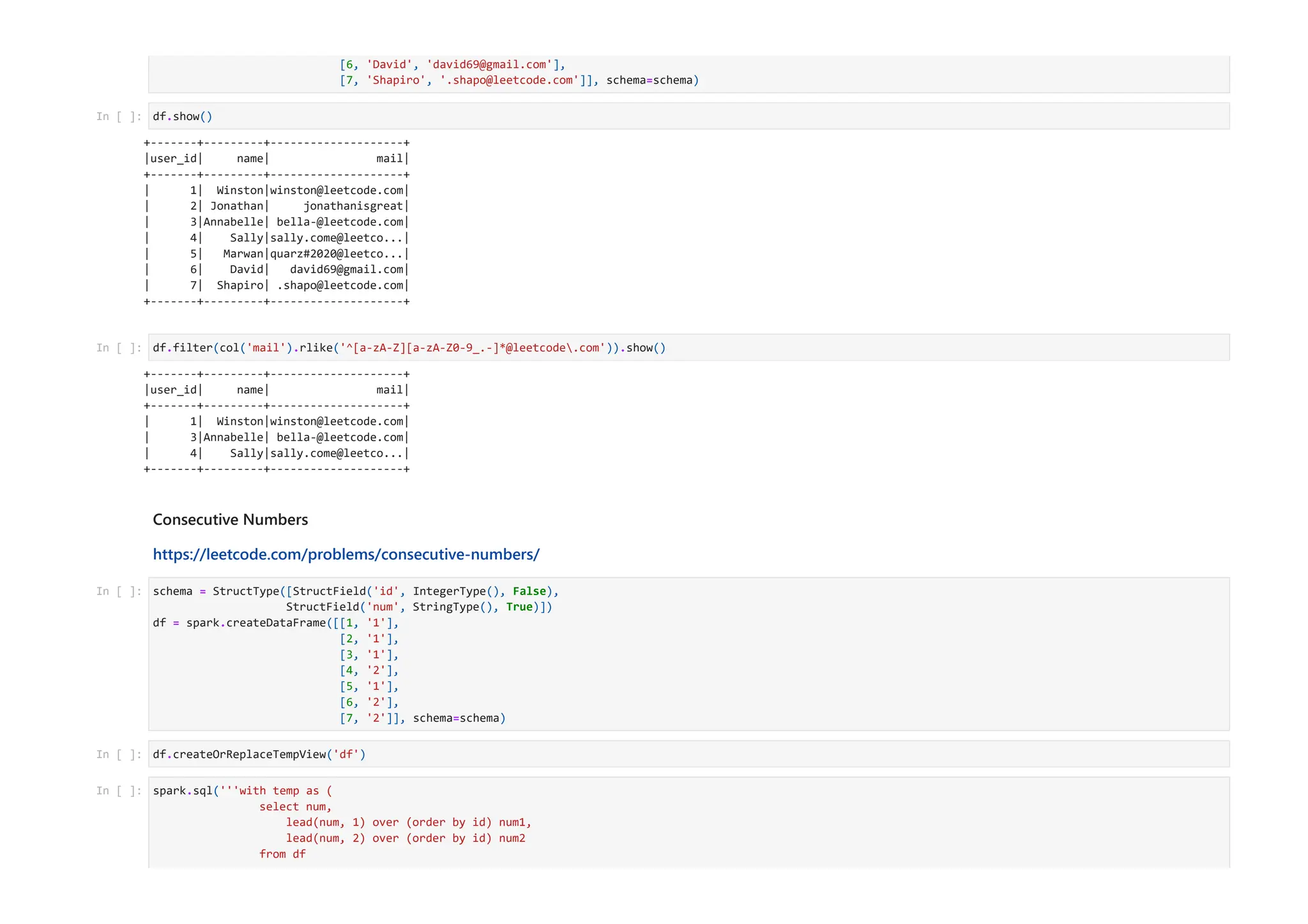The width and height of the screenshot is (1308, 924).
Task: Click the In [ ] prompt beside df.filter cell
Action: tap(119, 347)
